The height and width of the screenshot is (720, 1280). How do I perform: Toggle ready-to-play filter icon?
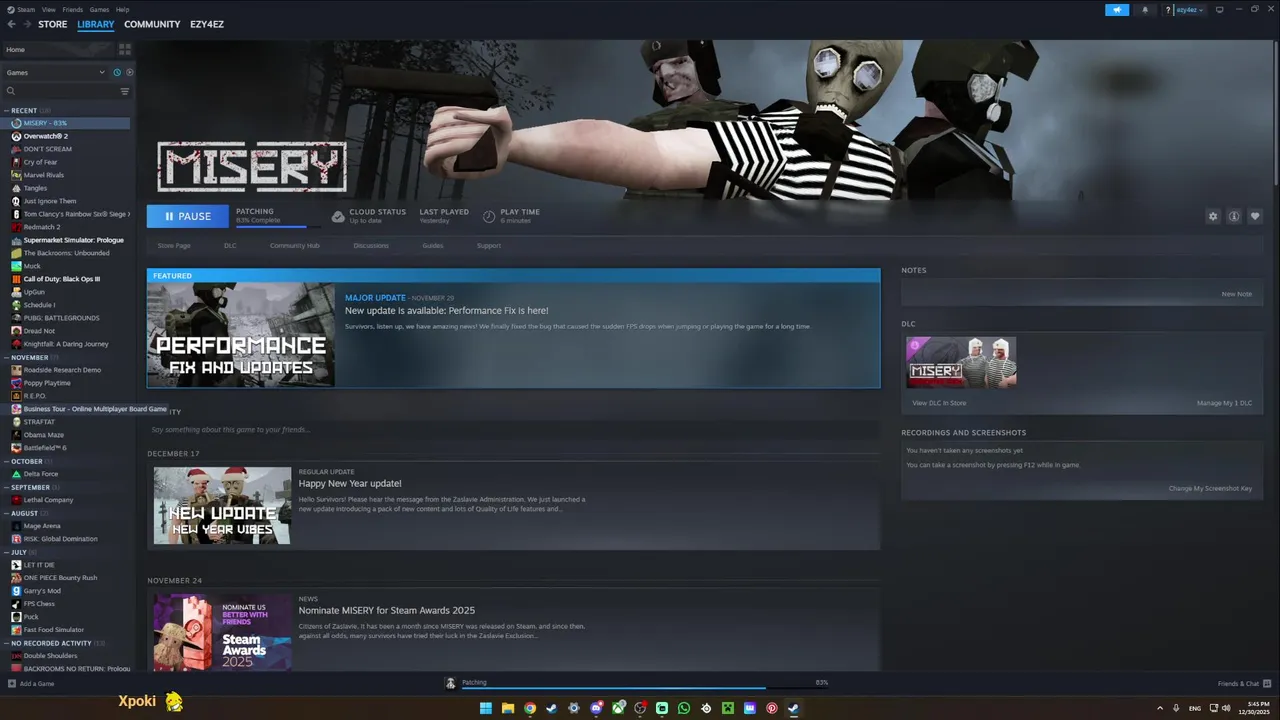coord(129,72)
